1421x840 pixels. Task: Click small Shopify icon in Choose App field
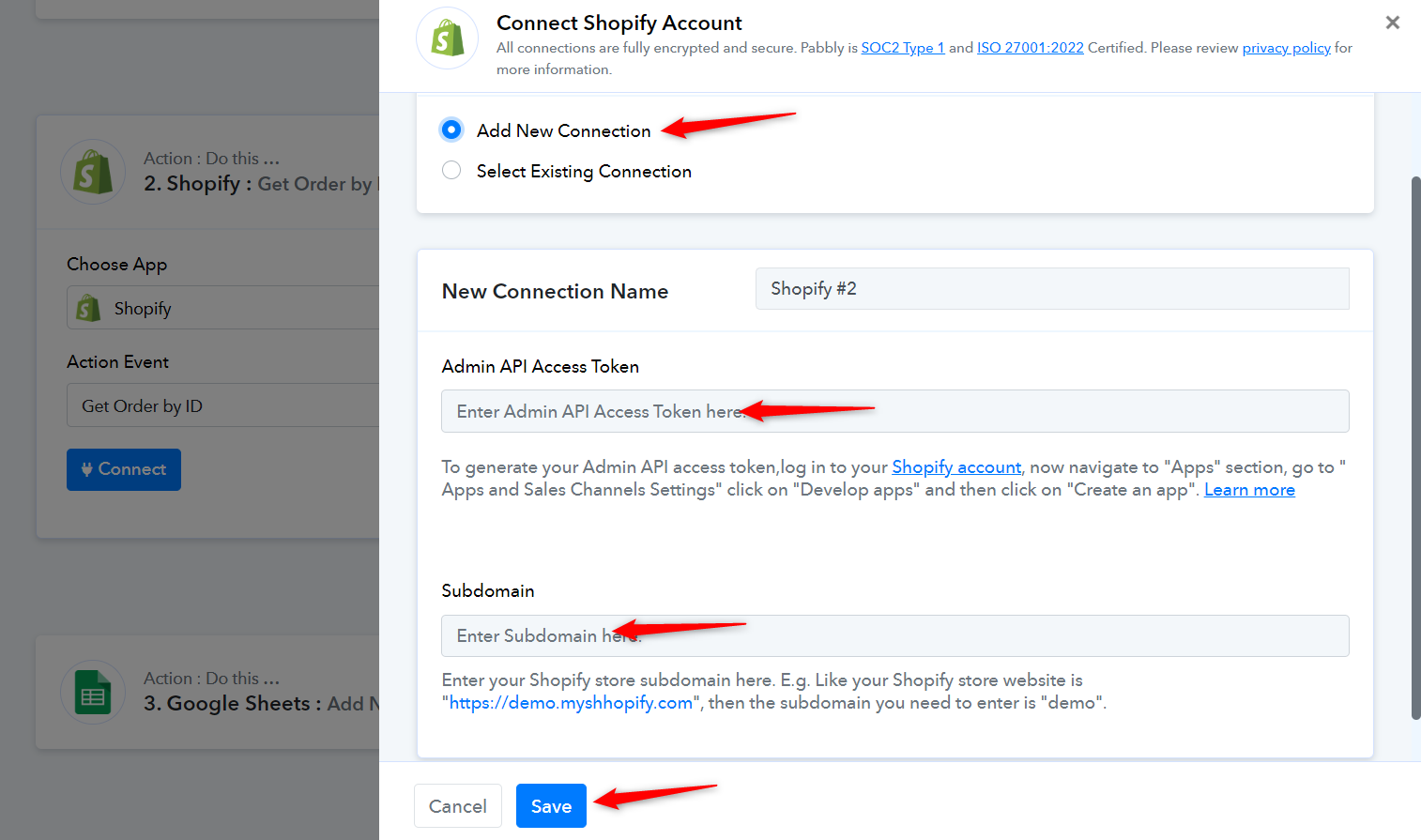[x=88, y=308]
